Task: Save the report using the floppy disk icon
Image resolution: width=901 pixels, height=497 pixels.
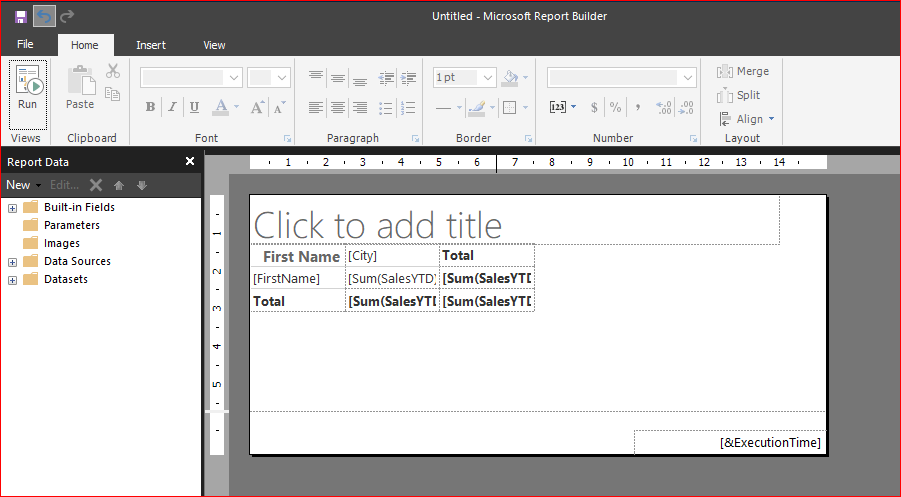Action: [x=20, y=16]
